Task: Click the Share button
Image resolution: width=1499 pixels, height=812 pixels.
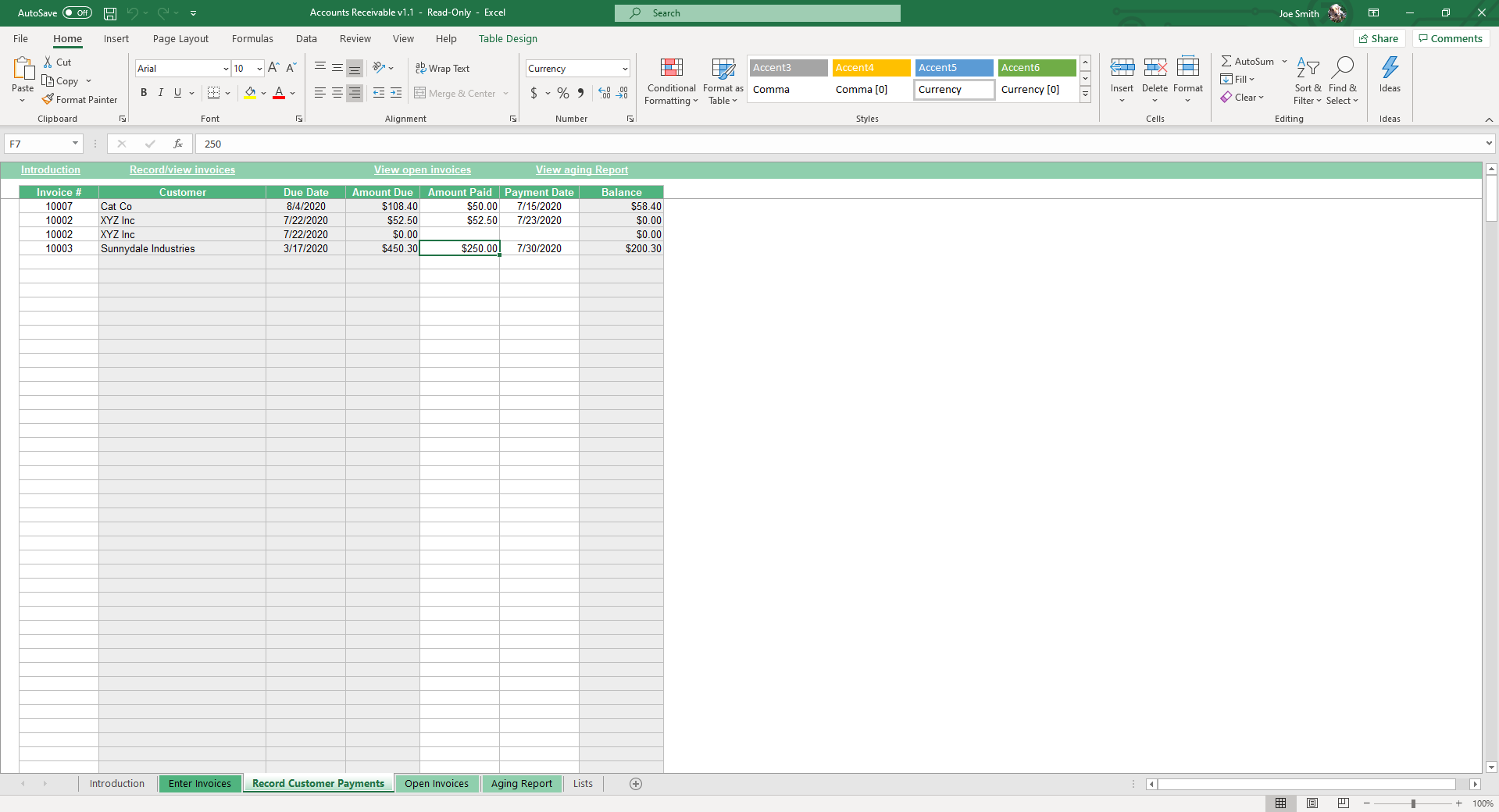Action: point(1379,39)
